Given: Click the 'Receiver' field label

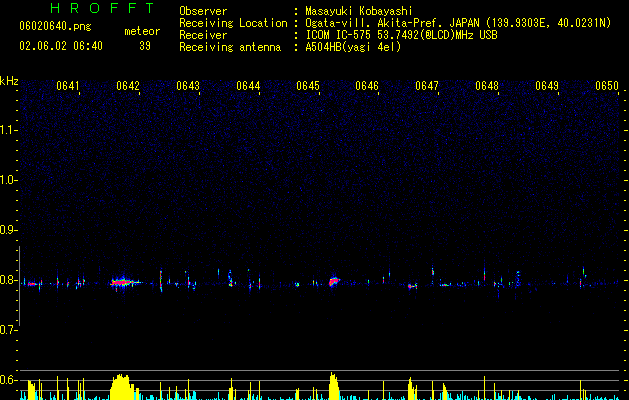Looking at the screenshot, I should click(203, 35).
